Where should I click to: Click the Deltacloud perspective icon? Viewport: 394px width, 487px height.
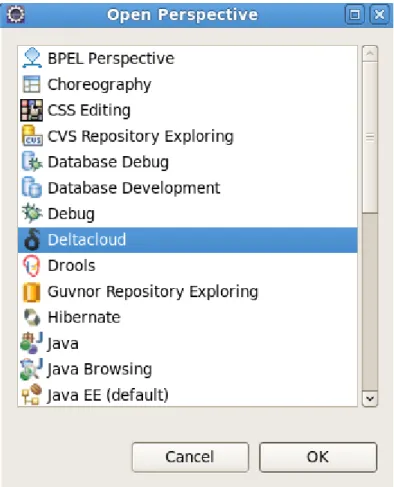(32, 239)
